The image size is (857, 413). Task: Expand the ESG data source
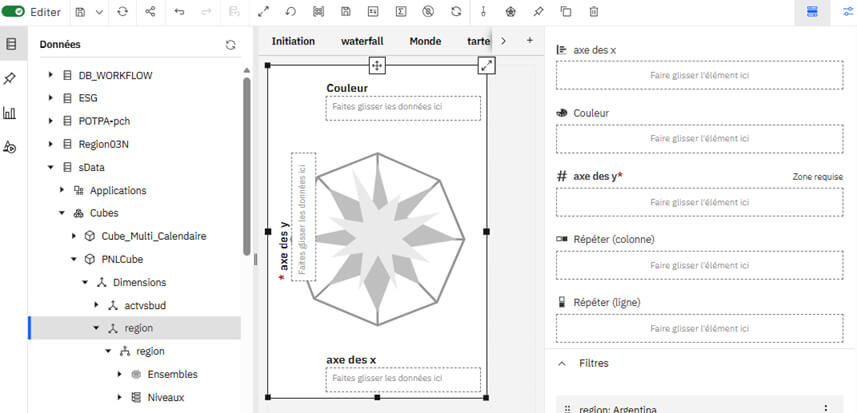[51, 98]
